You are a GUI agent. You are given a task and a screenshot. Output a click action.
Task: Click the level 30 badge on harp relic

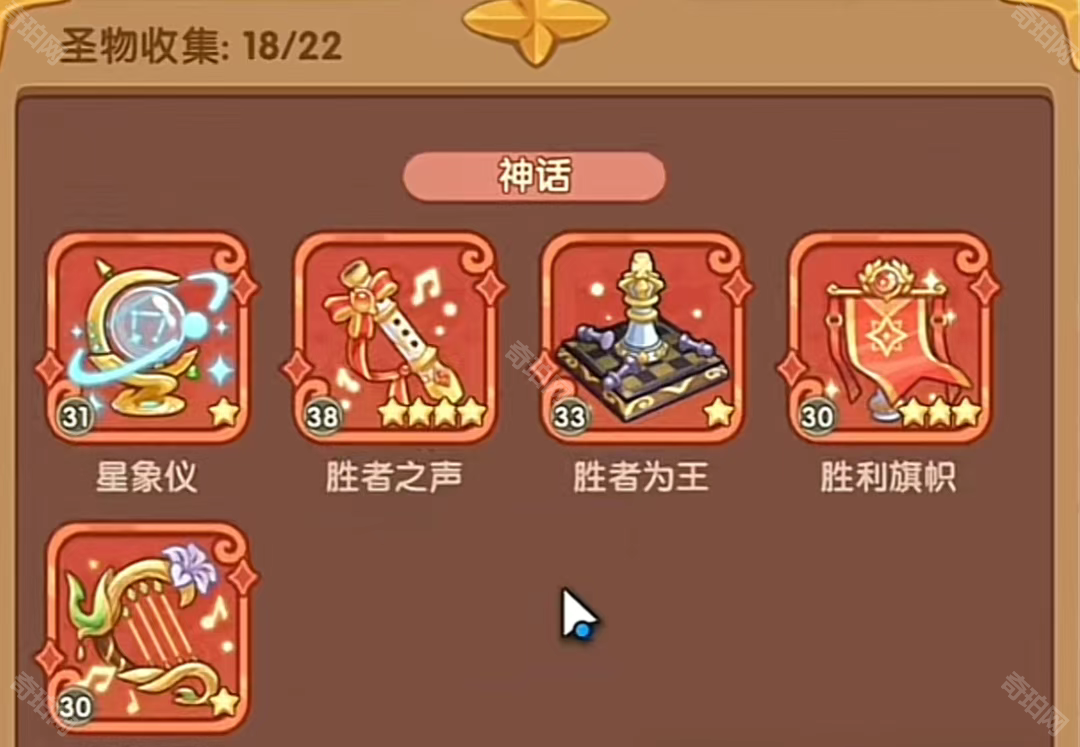tap(75, 707)
